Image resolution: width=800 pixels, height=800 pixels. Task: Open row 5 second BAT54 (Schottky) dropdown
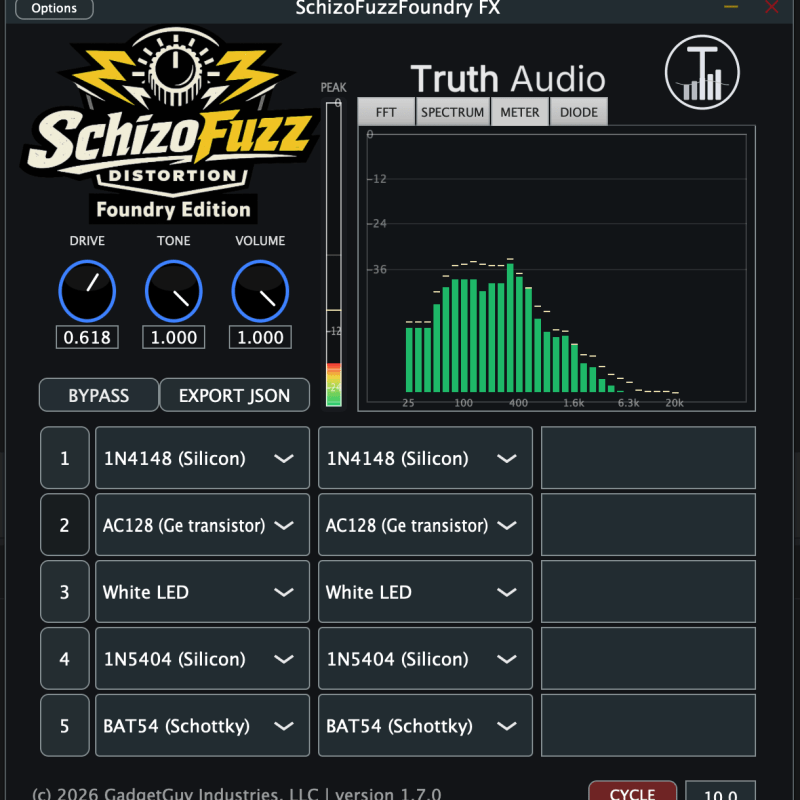point(426,726)
